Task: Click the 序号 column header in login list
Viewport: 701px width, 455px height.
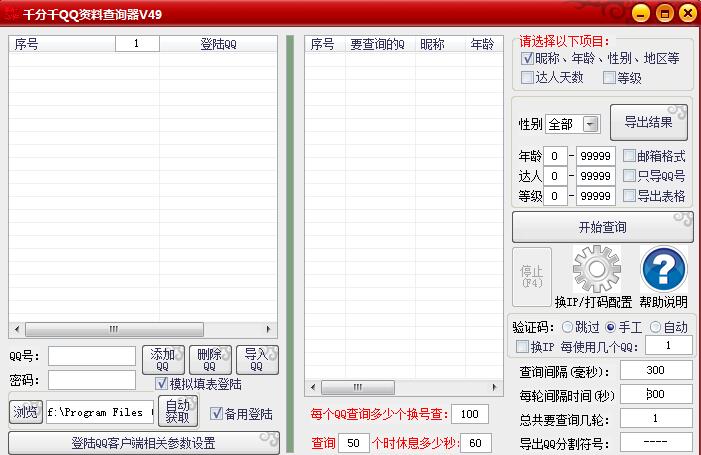Action: (62, 44)
